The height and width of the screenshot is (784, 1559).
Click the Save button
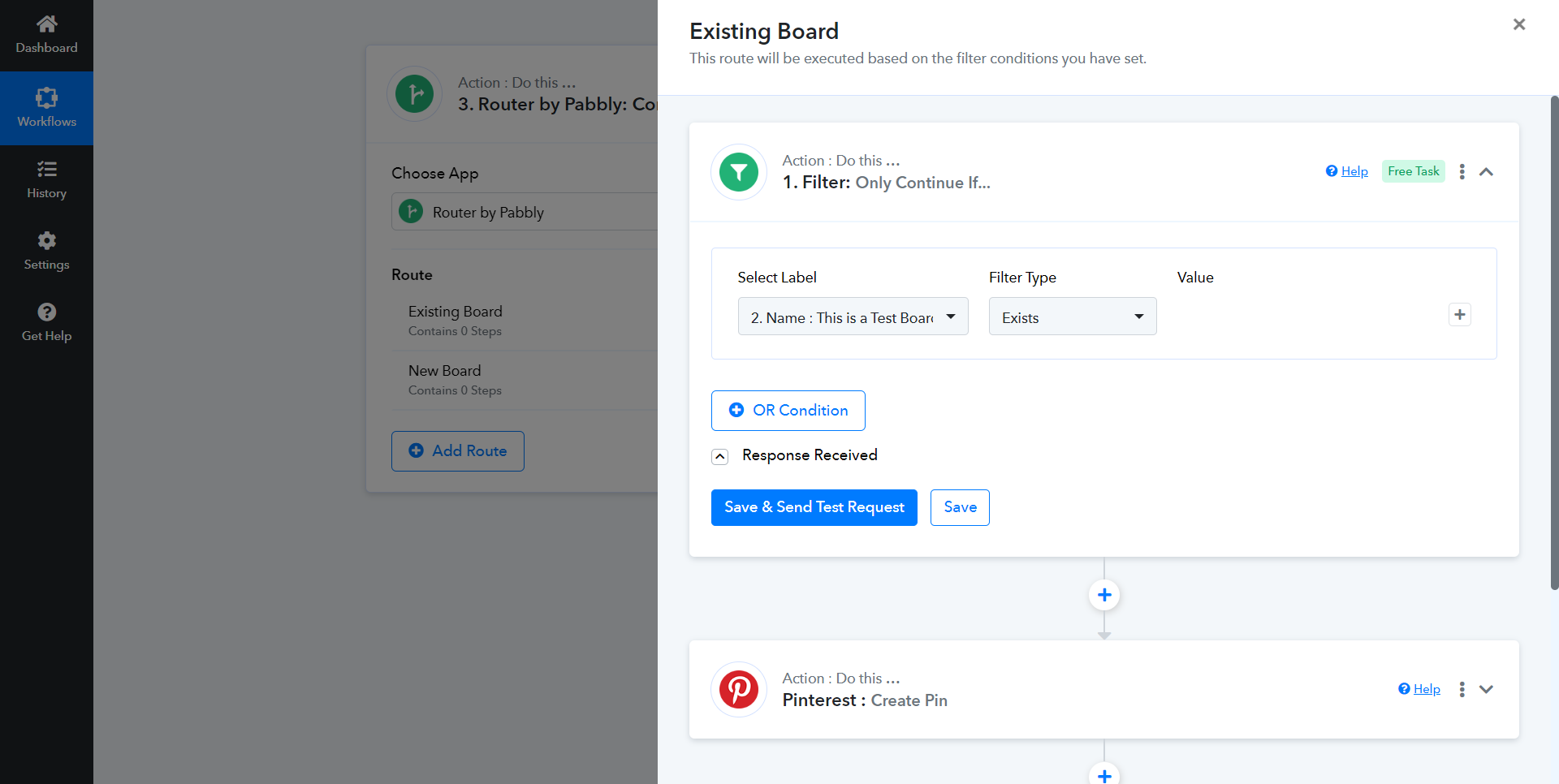pyautogui.click(x=960, y=507)
